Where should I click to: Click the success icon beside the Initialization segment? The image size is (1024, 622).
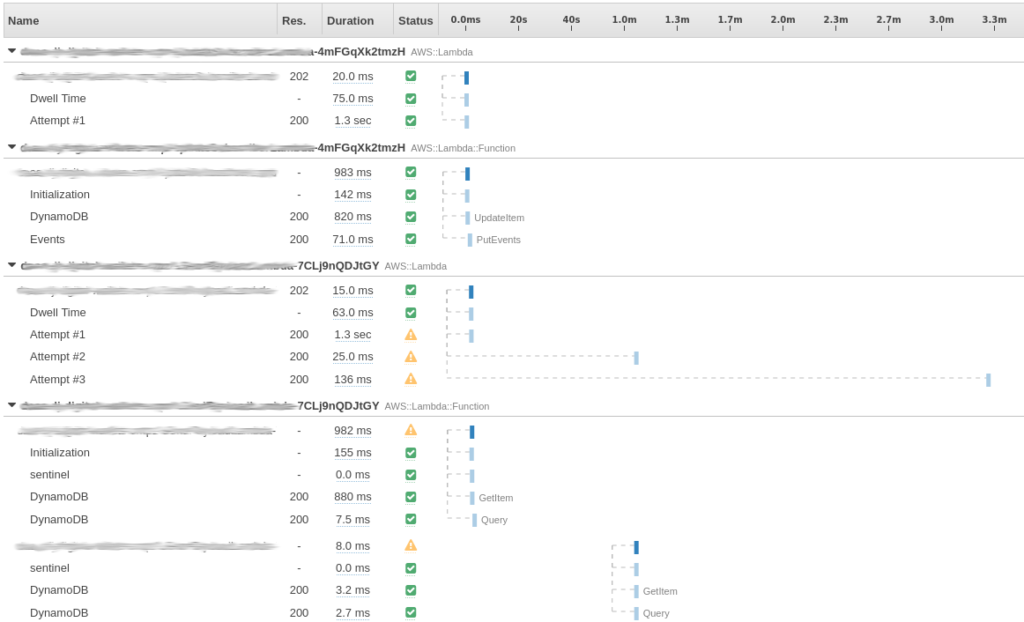click(x=410, y=194)
